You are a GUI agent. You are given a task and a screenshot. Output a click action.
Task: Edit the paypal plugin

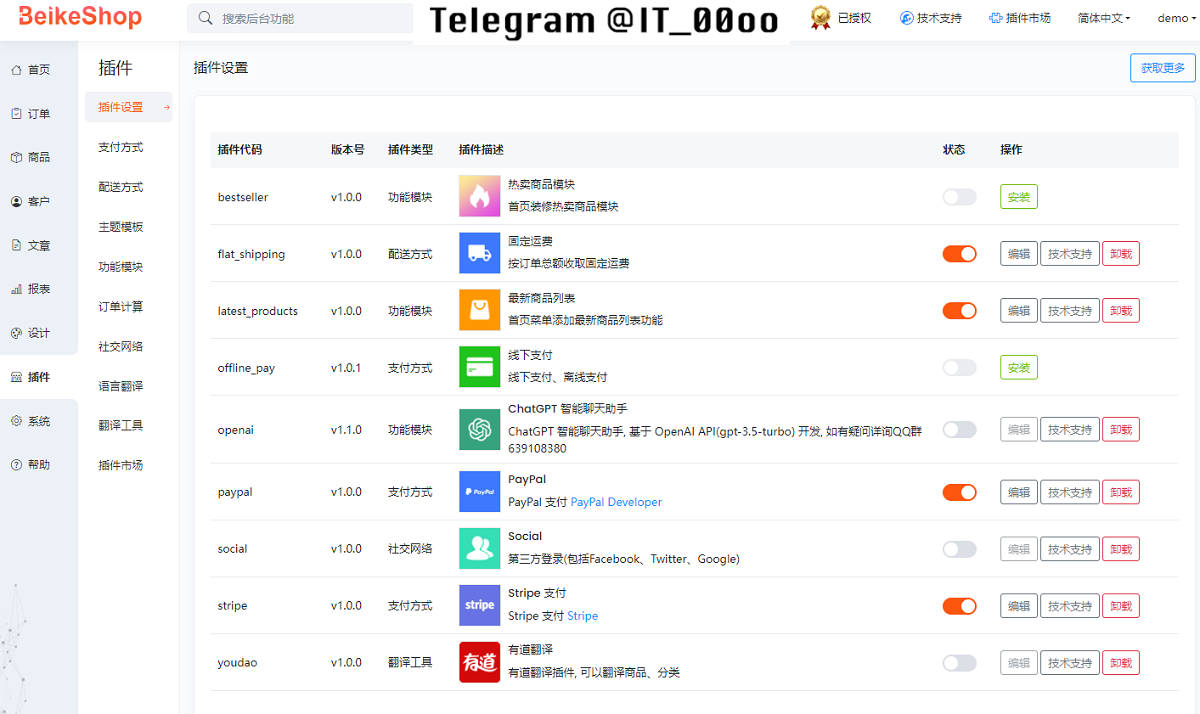[x=1019, y=492]
